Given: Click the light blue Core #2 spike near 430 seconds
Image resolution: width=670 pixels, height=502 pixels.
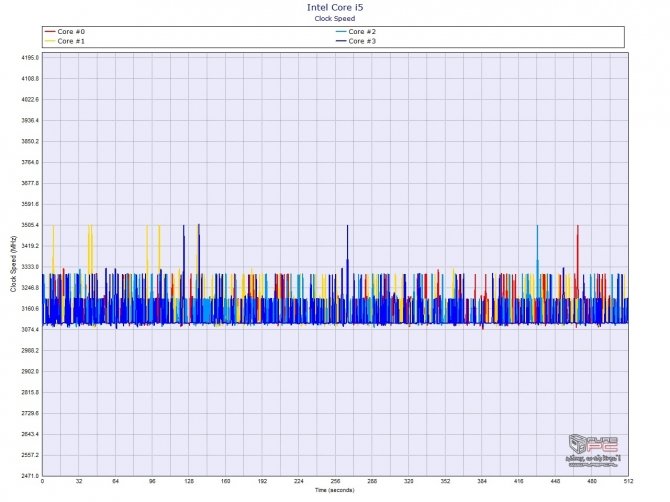Looking at the screenshot, I should [538, 250].
